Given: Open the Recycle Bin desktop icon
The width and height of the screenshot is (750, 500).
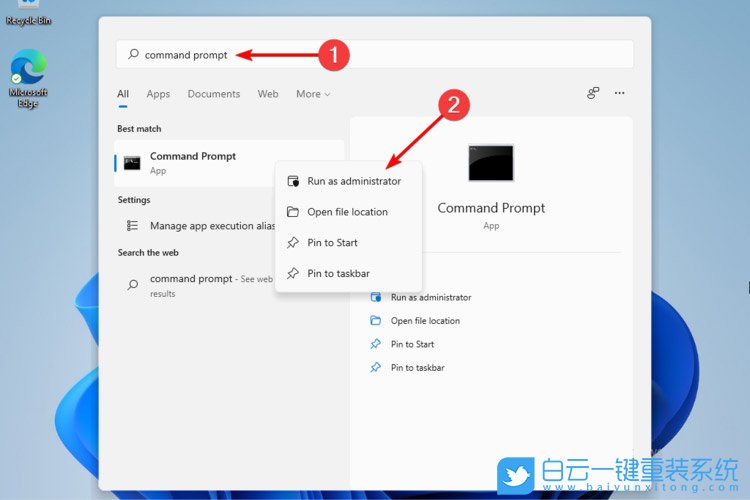Looking at the screenshot, I should [x=28, y=13].
